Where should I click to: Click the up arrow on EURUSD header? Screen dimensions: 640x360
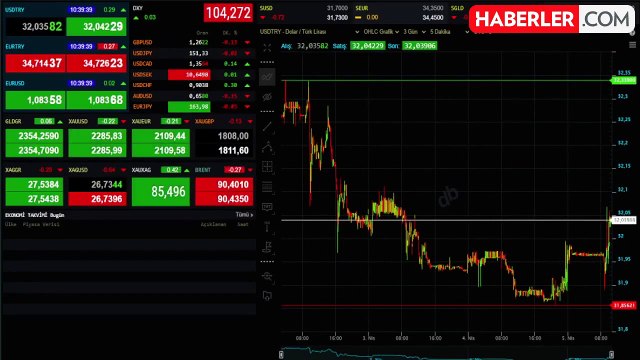[x=123, y=83]
